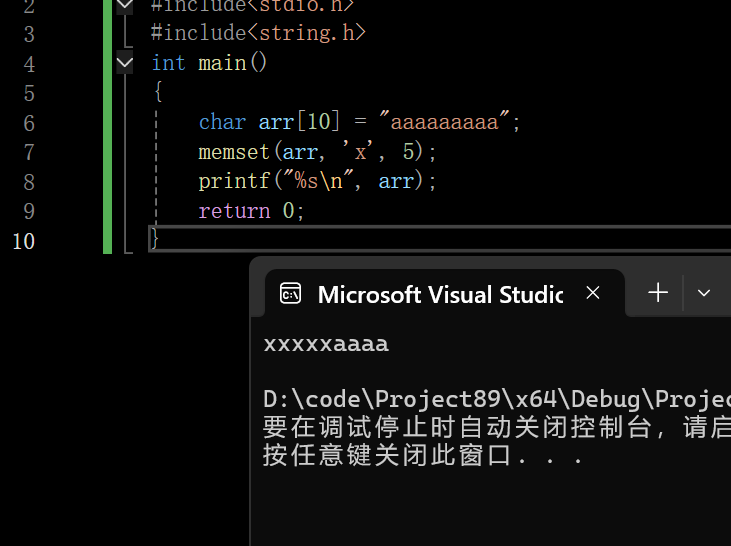Click line number 7 in gutter
731x546 pixels.
click(x=29, y=152)
